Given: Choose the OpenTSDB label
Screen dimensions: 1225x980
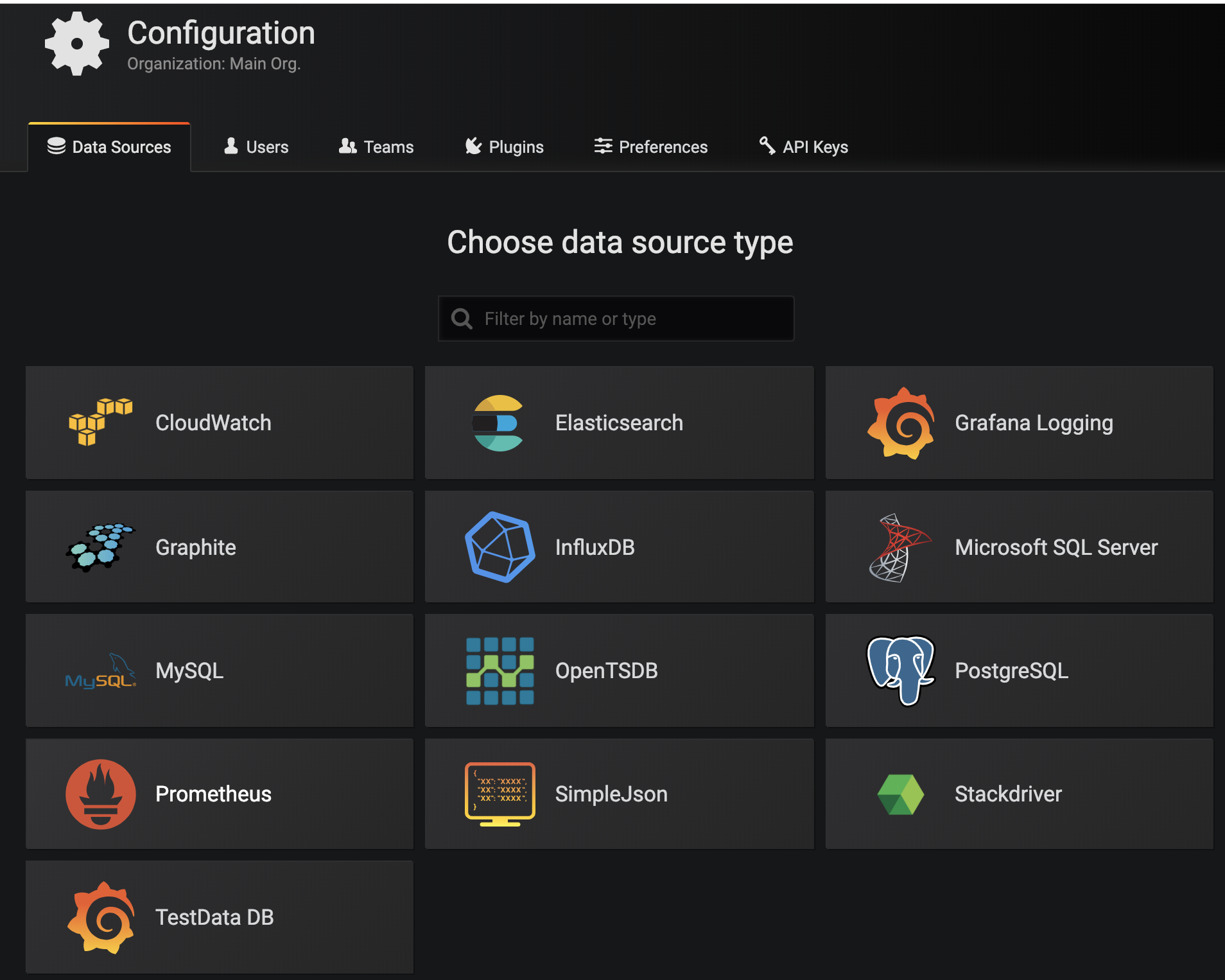Looking at the screenshot, I should [606, 671].
